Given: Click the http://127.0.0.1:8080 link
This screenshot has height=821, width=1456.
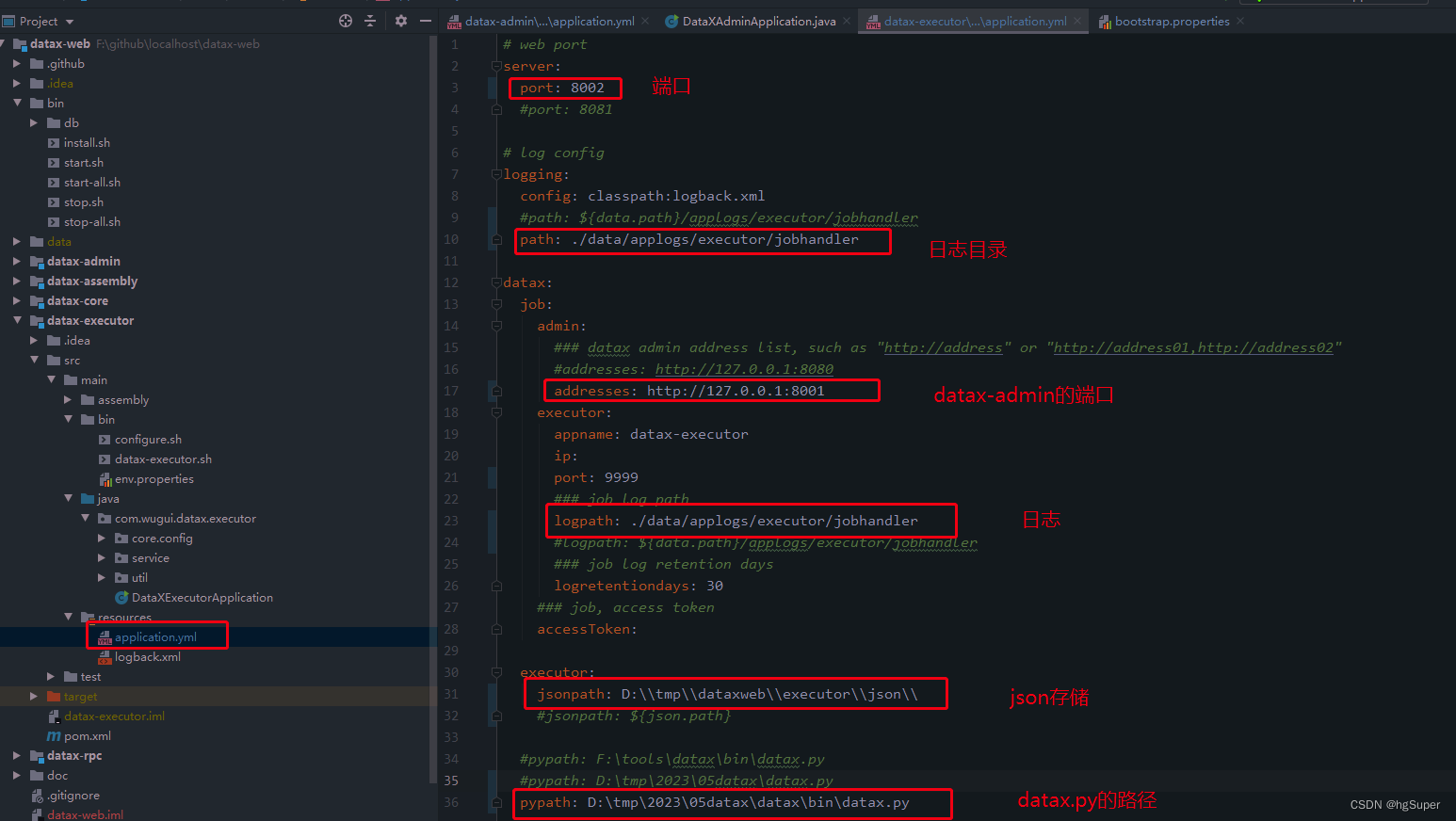Looking at the screenshot, I should tap(744, 369).
